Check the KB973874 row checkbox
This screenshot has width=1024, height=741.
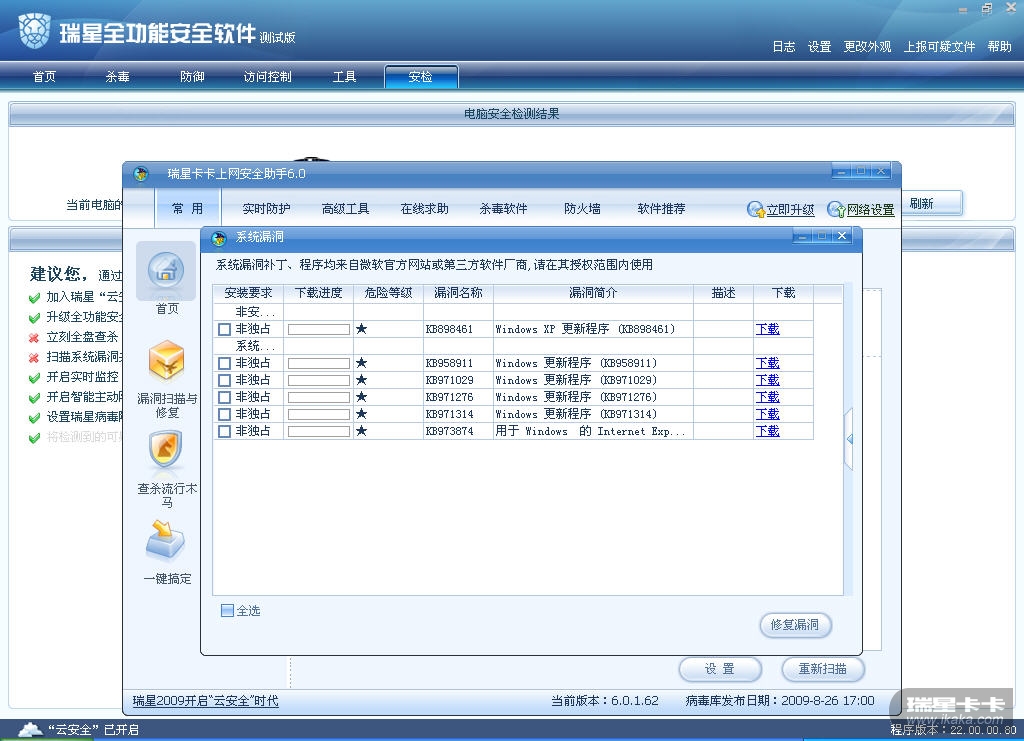coord(225,431)
